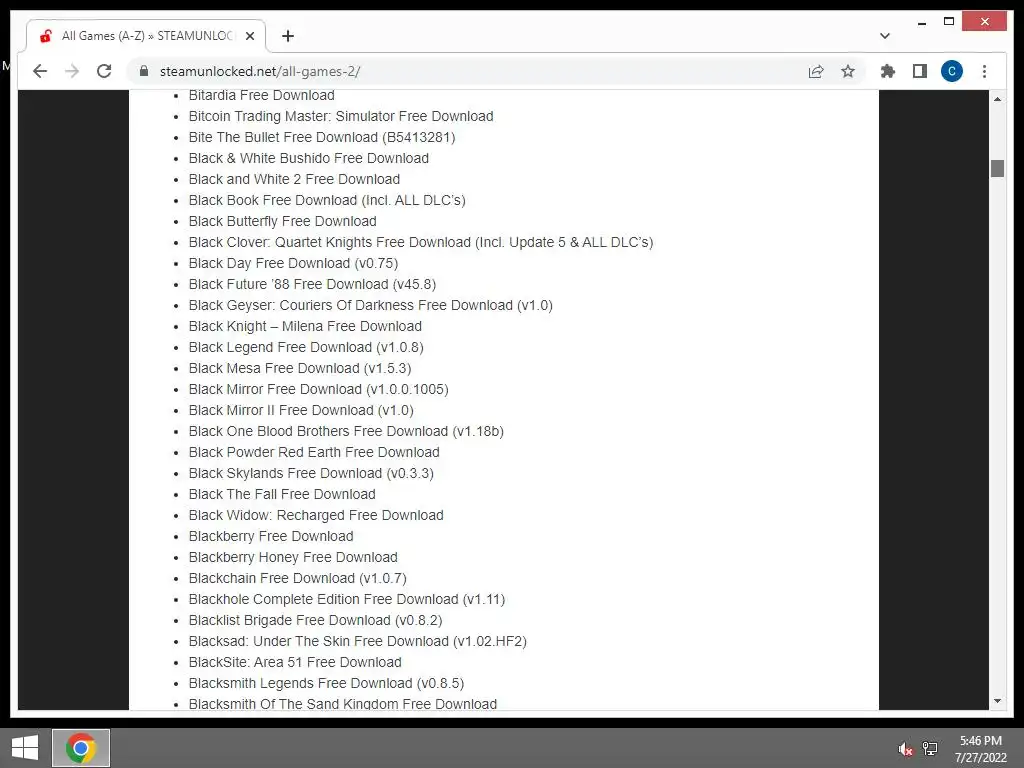Open Bitardia Free Download link
This screenshot has height=768, width=1024.
pos(262,95)
